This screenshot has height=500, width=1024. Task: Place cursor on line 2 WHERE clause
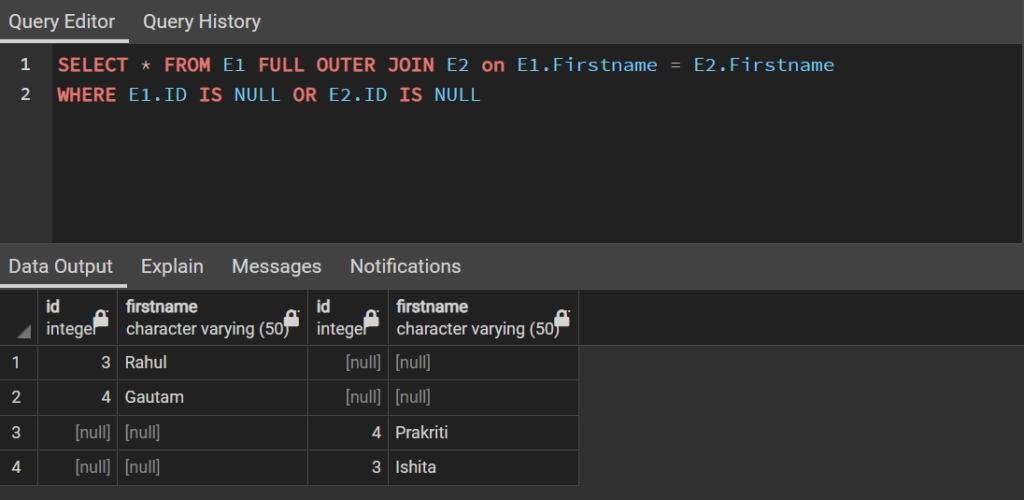pos(268,95)
